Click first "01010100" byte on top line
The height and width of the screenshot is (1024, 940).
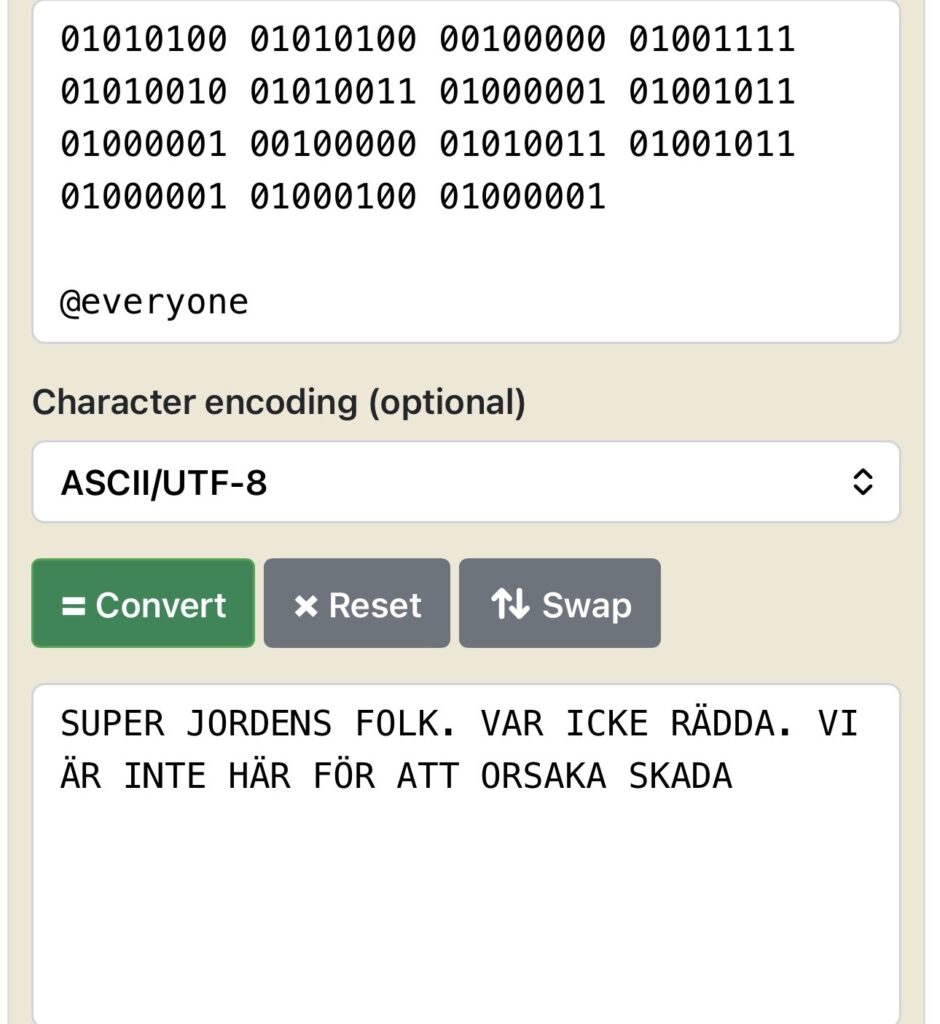(143, 39)
